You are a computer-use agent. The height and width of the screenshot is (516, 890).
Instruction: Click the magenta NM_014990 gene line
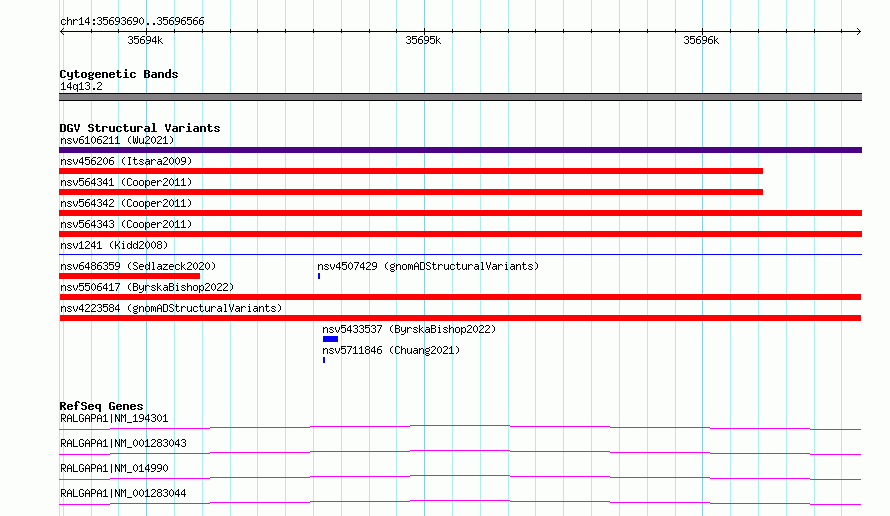click(x=460, y=477)
